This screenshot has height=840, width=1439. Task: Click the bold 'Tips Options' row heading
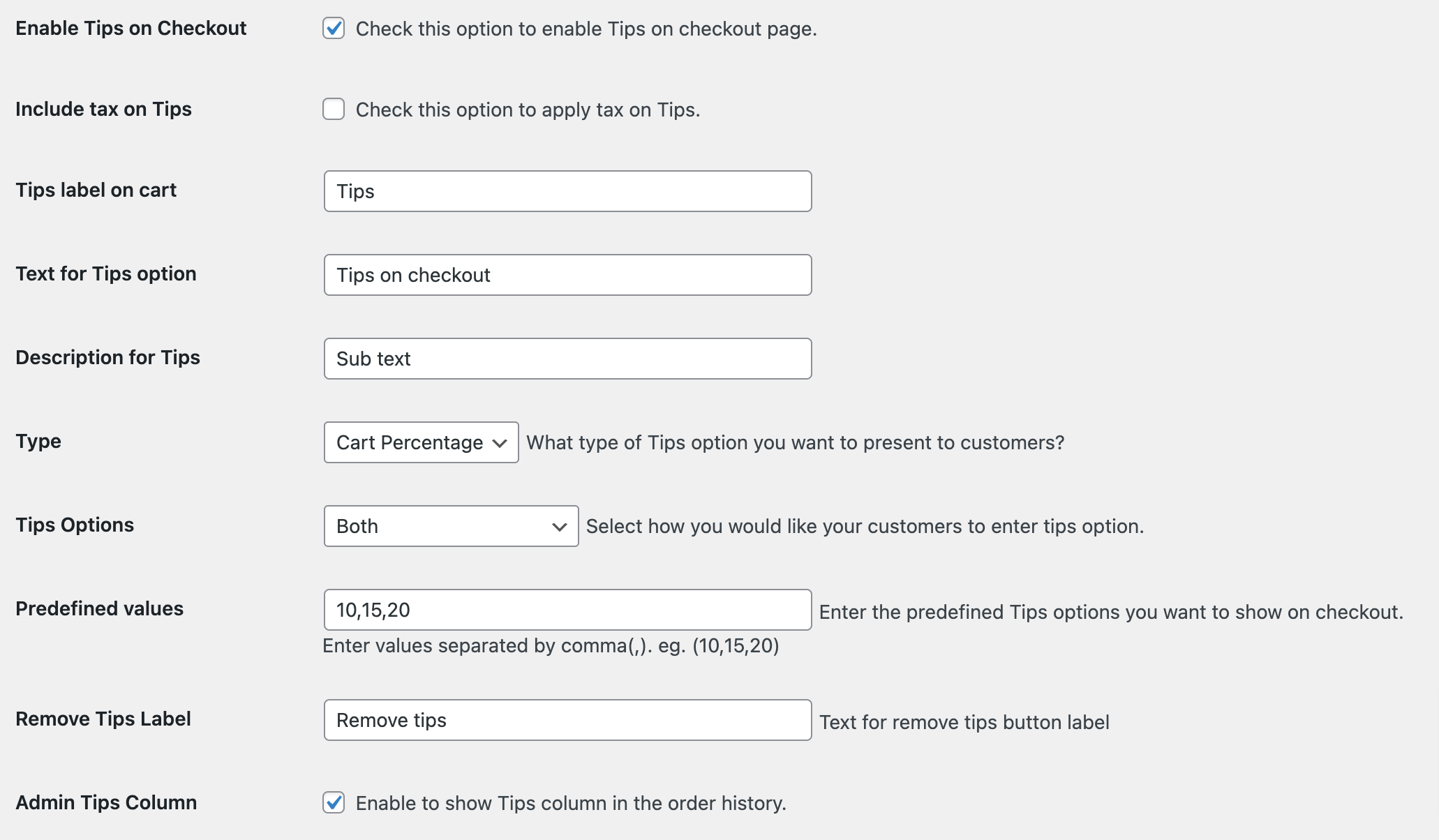point(75,525)
